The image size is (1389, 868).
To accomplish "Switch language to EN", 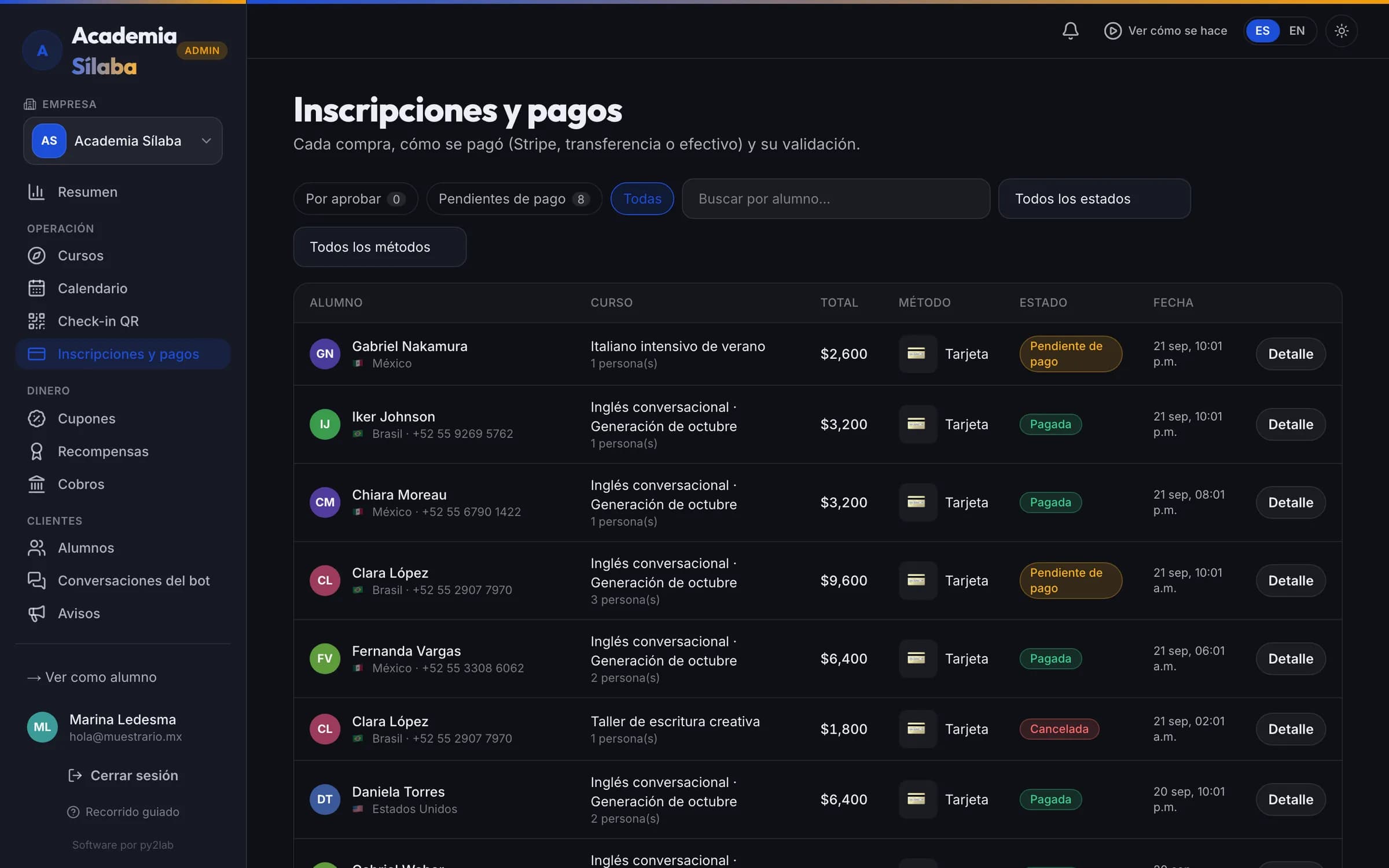I will coord(1297,31).
